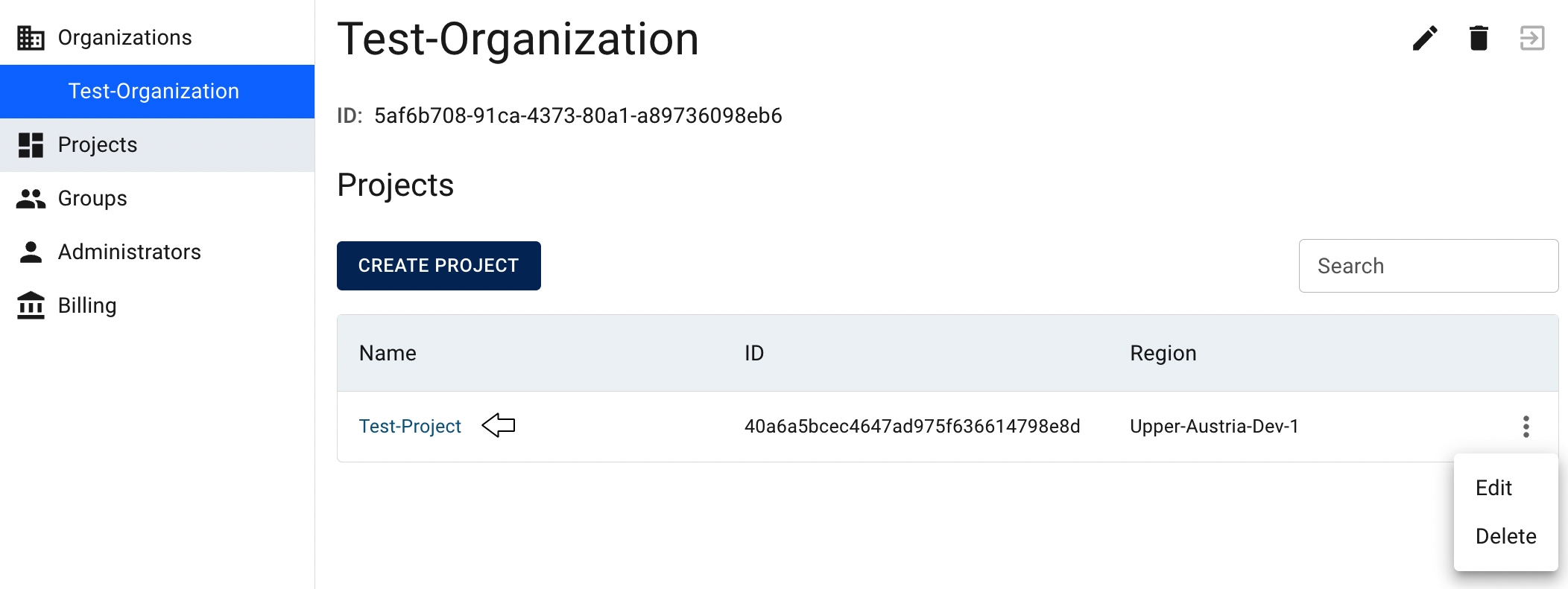Click the Region column header
The height and width of the screenshot is (589, 1568).
[1163, 353]
